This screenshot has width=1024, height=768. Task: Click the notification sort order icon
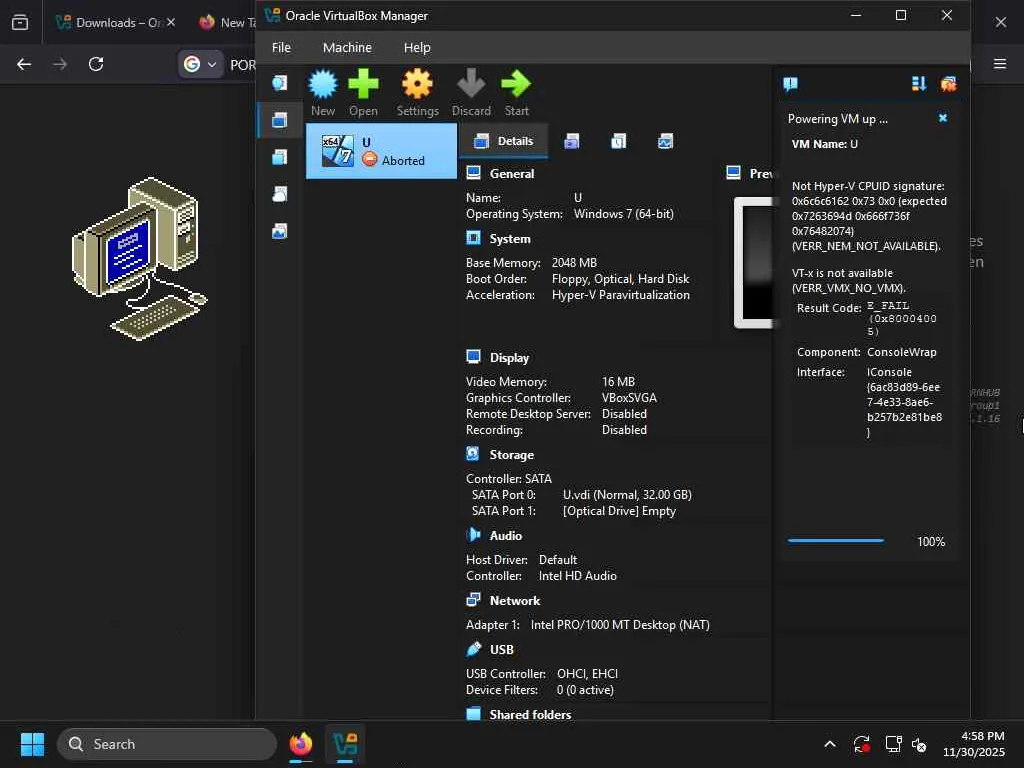[918, 84]
